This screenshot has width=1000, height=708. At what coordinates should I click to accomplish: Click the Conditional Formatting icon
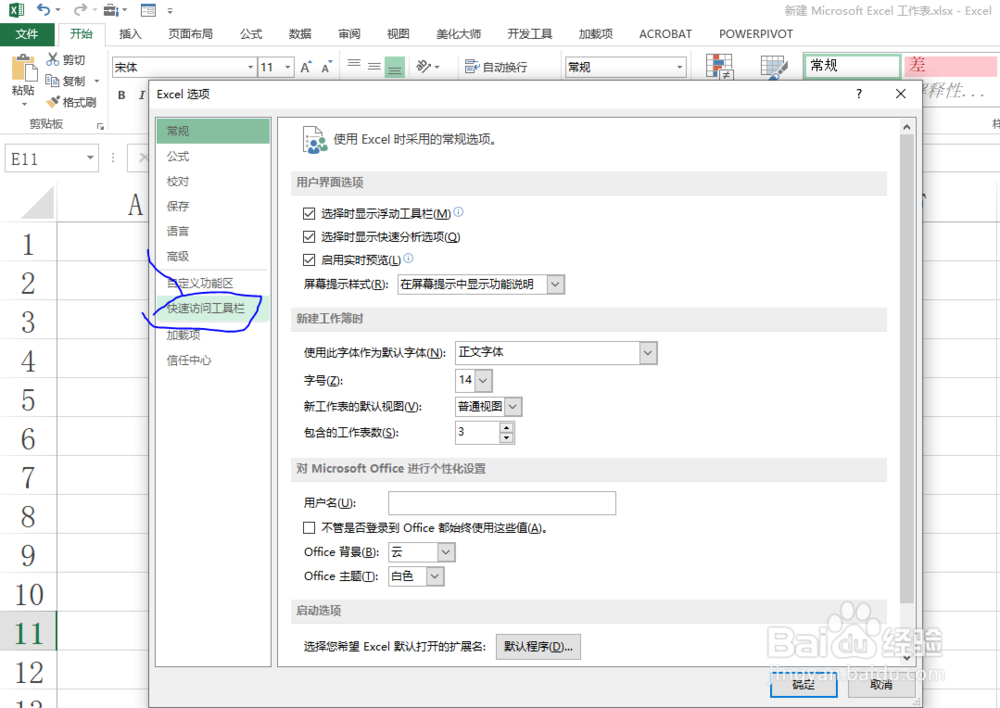point(719,67)
